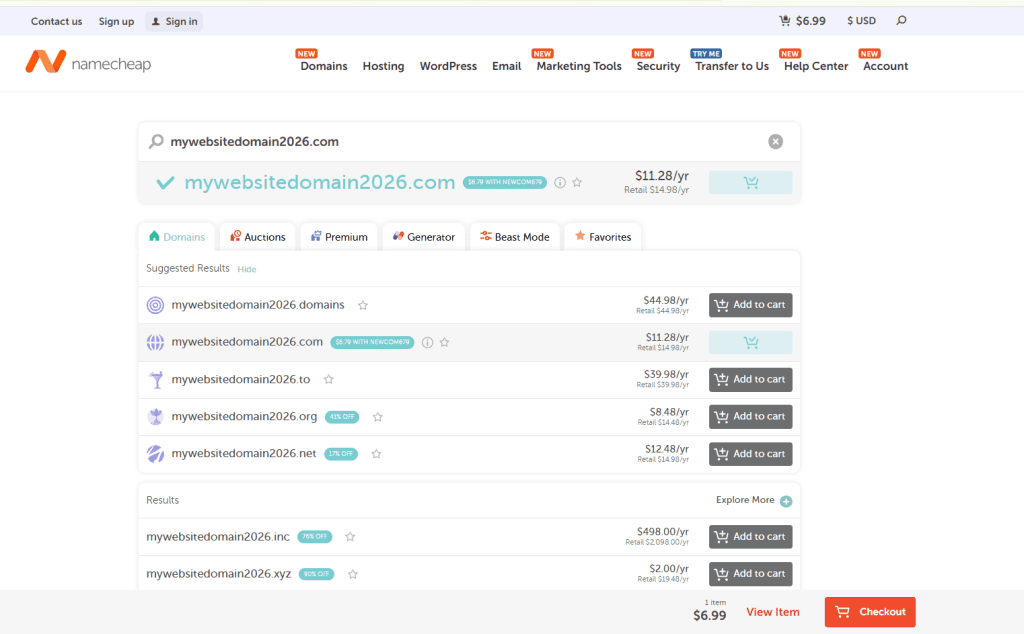
Task: Open the WordPress navigation menu
Action: (x=448, y=66)
